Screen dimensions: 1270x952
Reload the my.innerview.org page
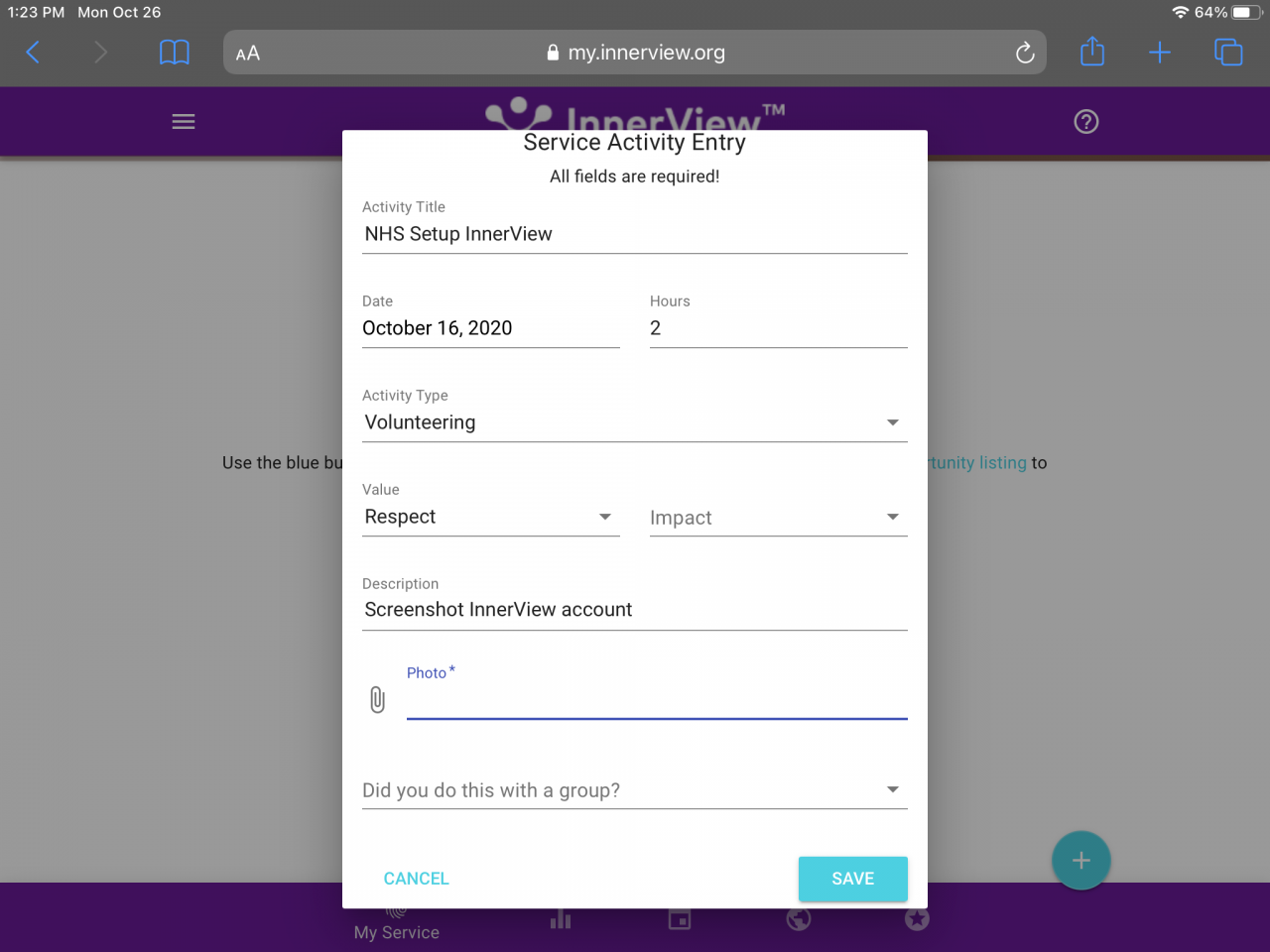point(1025,53)
